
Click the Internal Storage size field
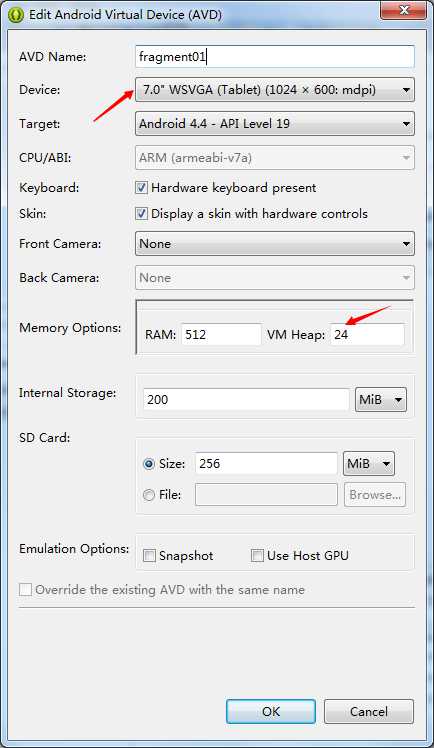[246, 399]
